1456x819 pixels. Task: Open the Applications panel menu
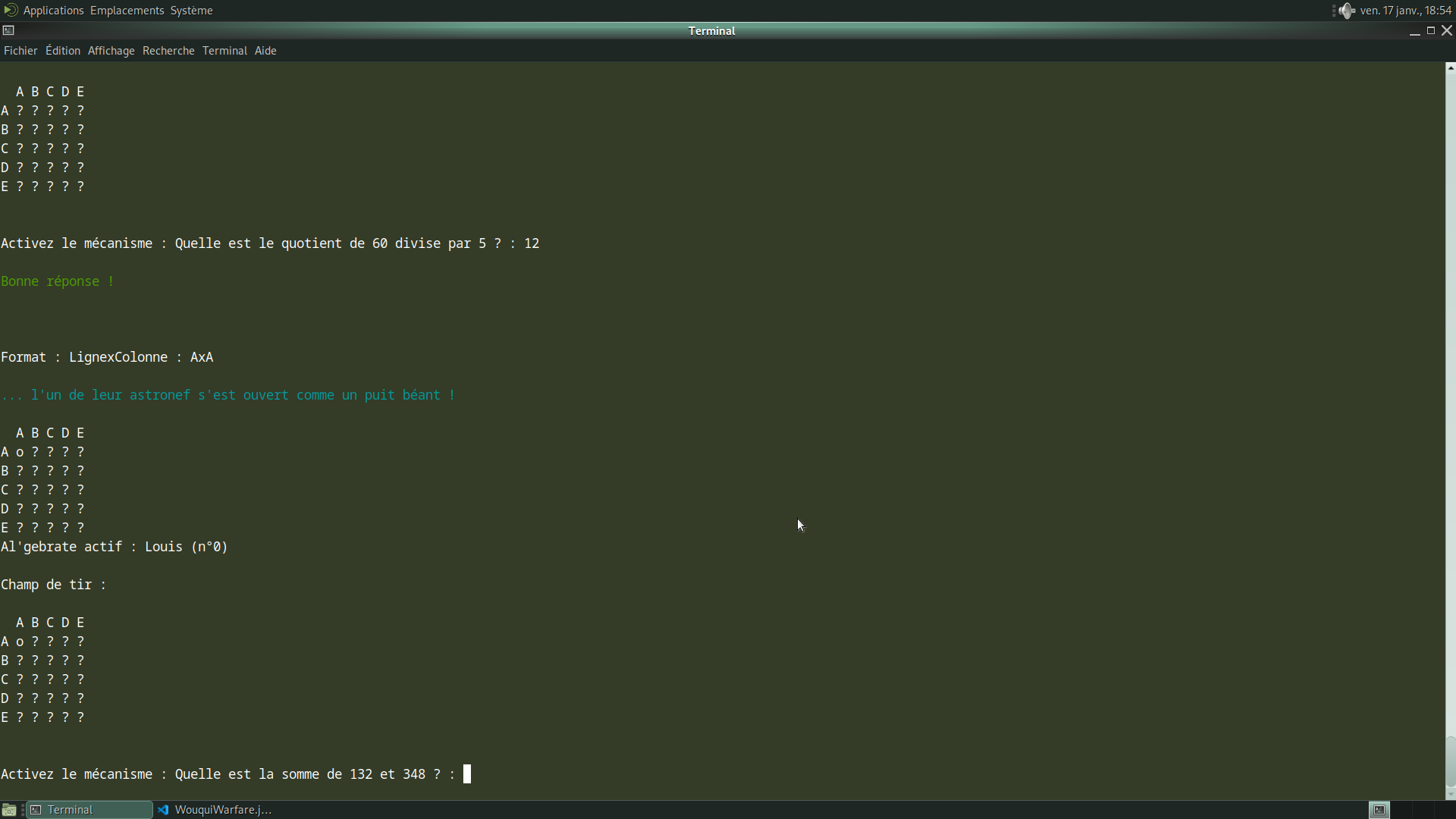[x=53, y=11]
